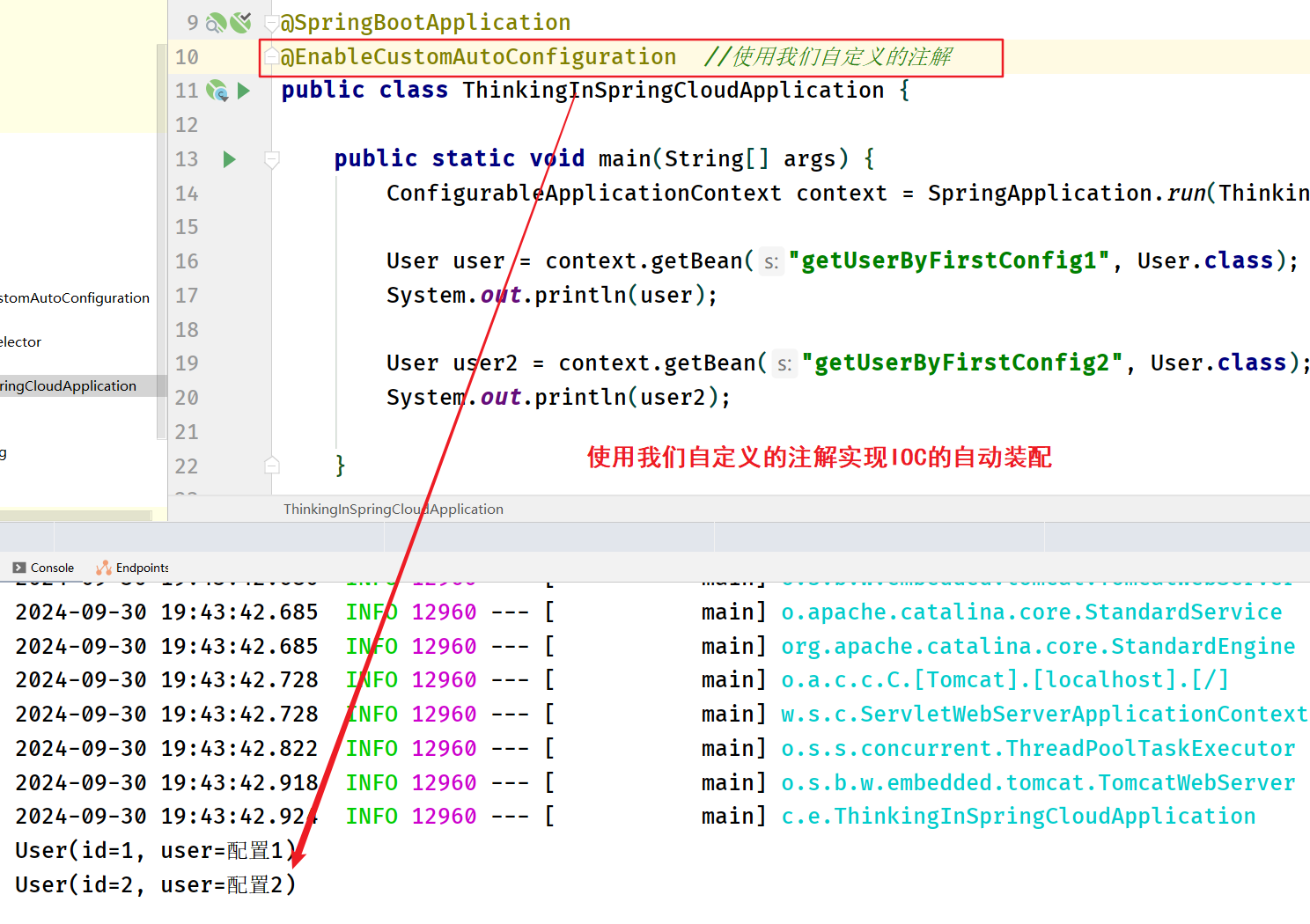Screen dimensions: 1310x924
Task: Click line number 16 in the gutter
Action: click(187, 261)
